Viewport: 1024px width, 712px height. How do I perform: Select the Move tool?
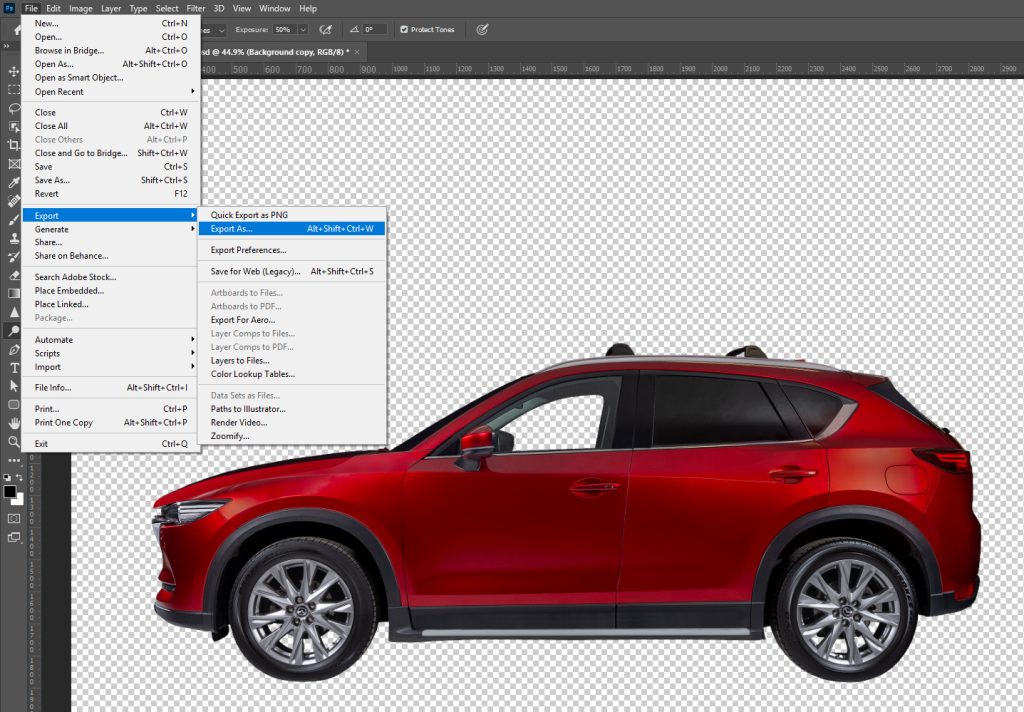pyautogui.click(x=14, y=72)
